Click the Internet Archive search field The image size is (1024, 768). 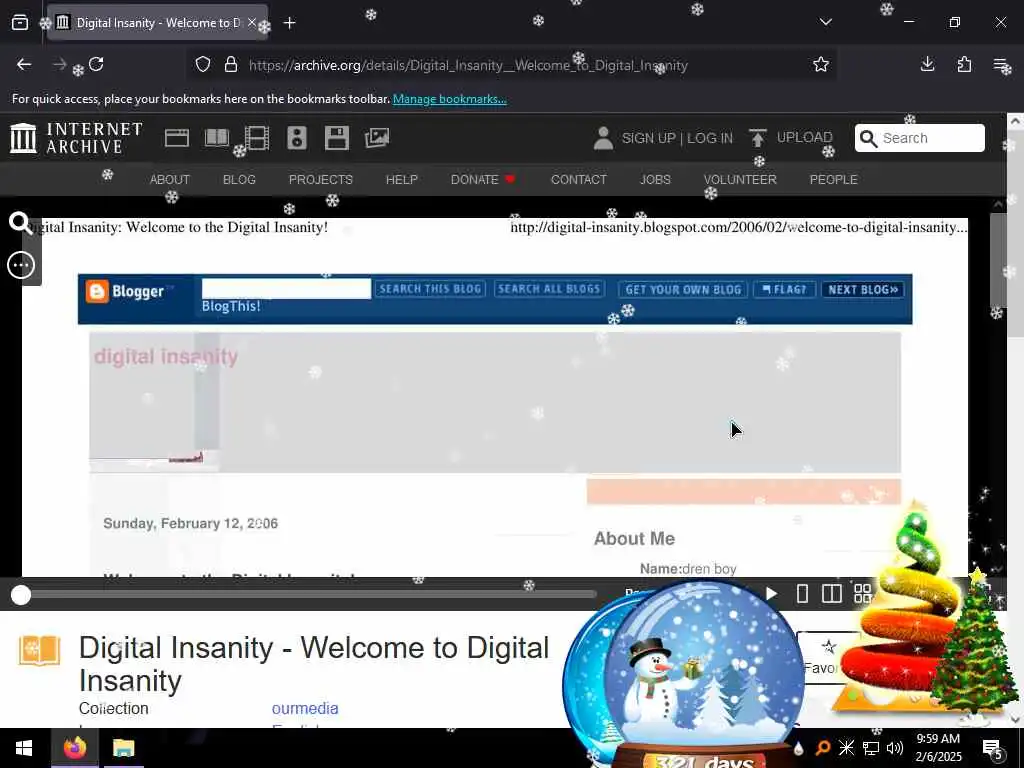click(920, 138)
